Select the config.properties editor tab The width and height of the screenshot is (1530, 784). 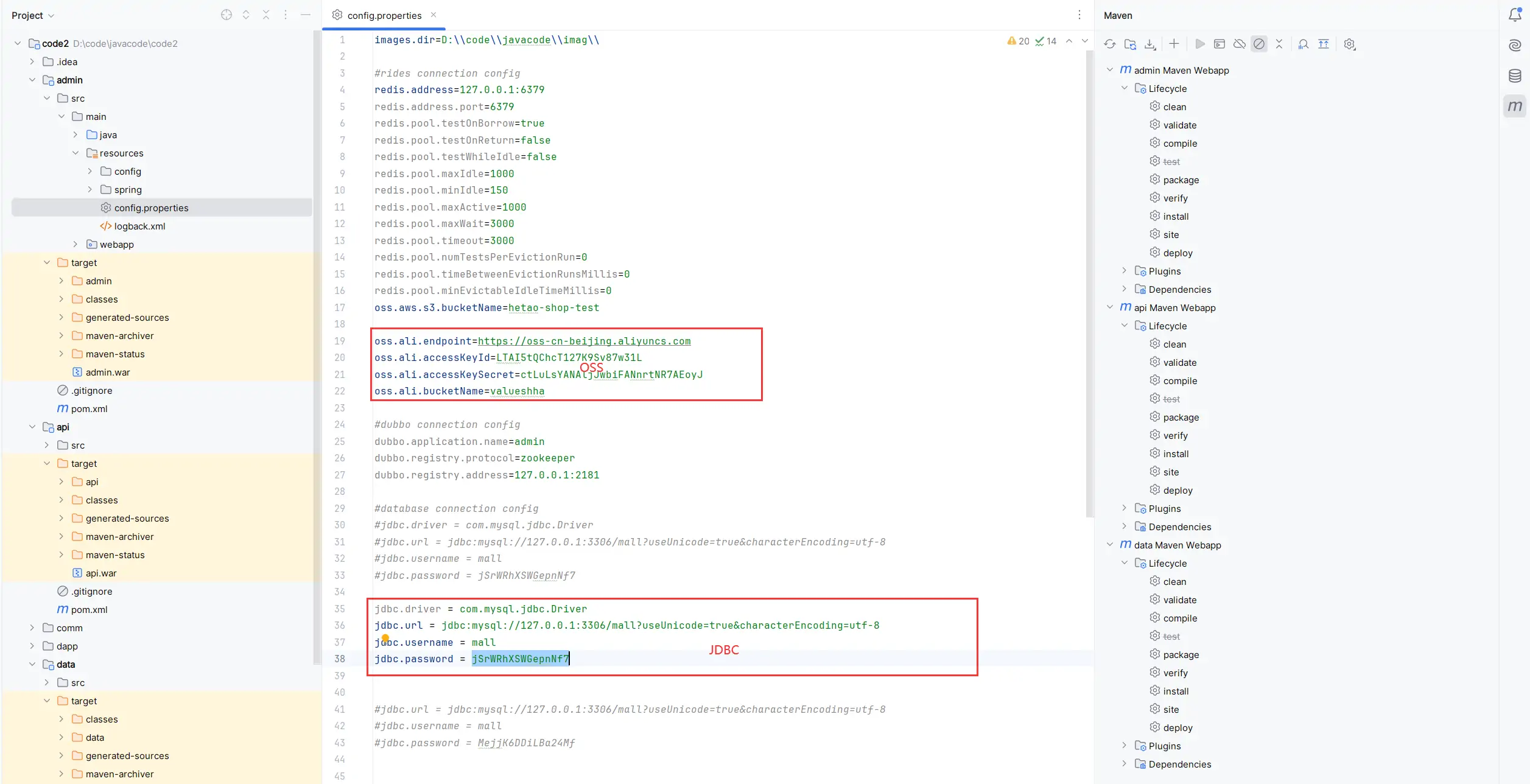(384, 15)
